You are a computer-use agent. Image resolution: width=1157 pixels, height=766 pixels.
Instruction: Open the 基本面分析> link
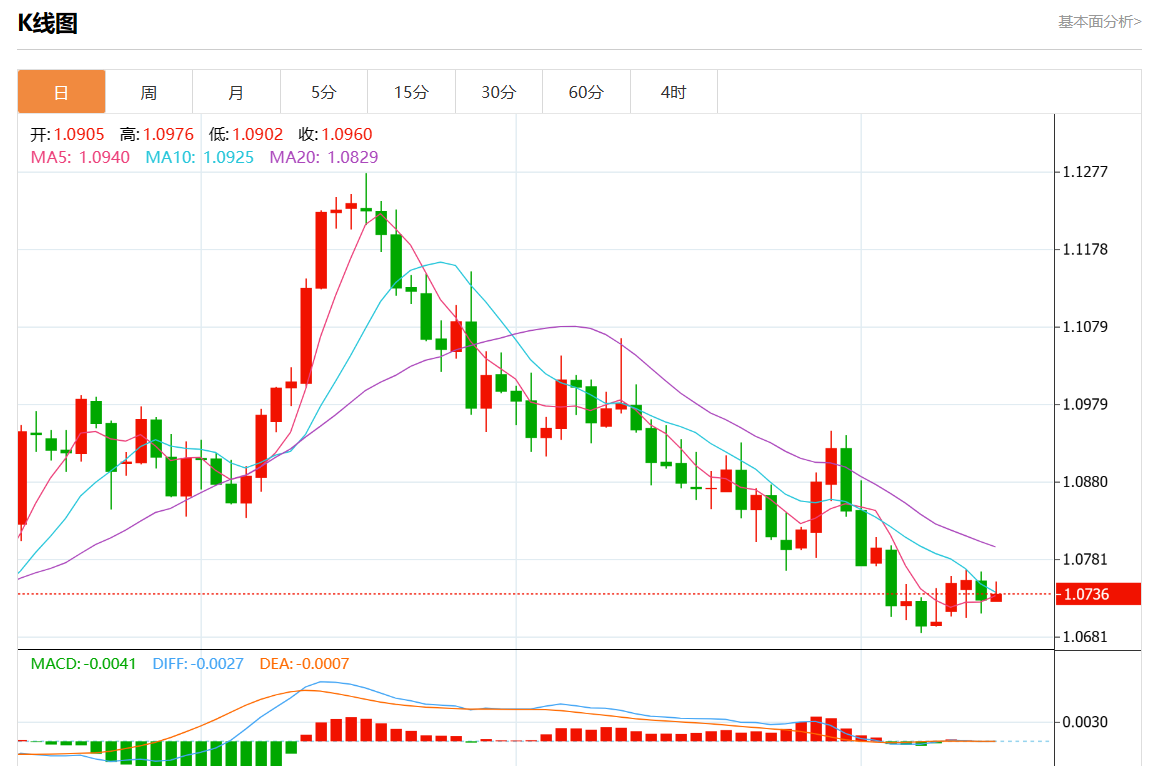click(1099, 22)
